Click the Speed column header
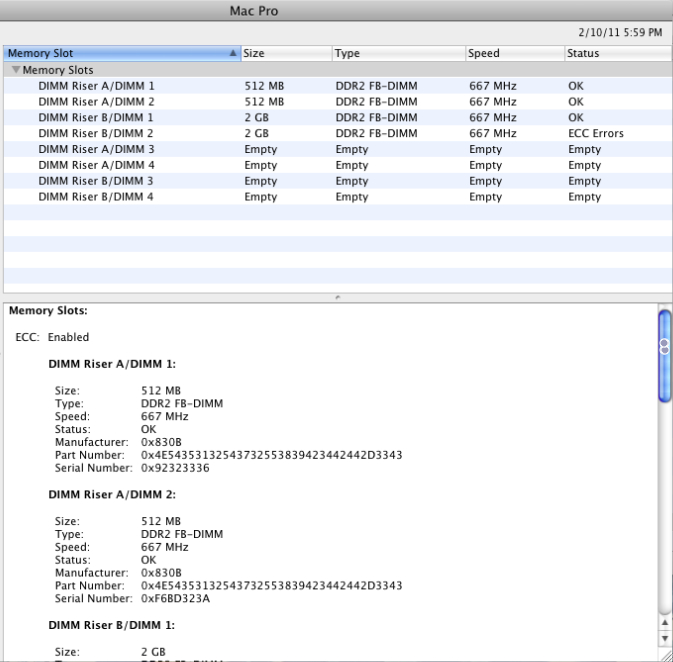 515,53
